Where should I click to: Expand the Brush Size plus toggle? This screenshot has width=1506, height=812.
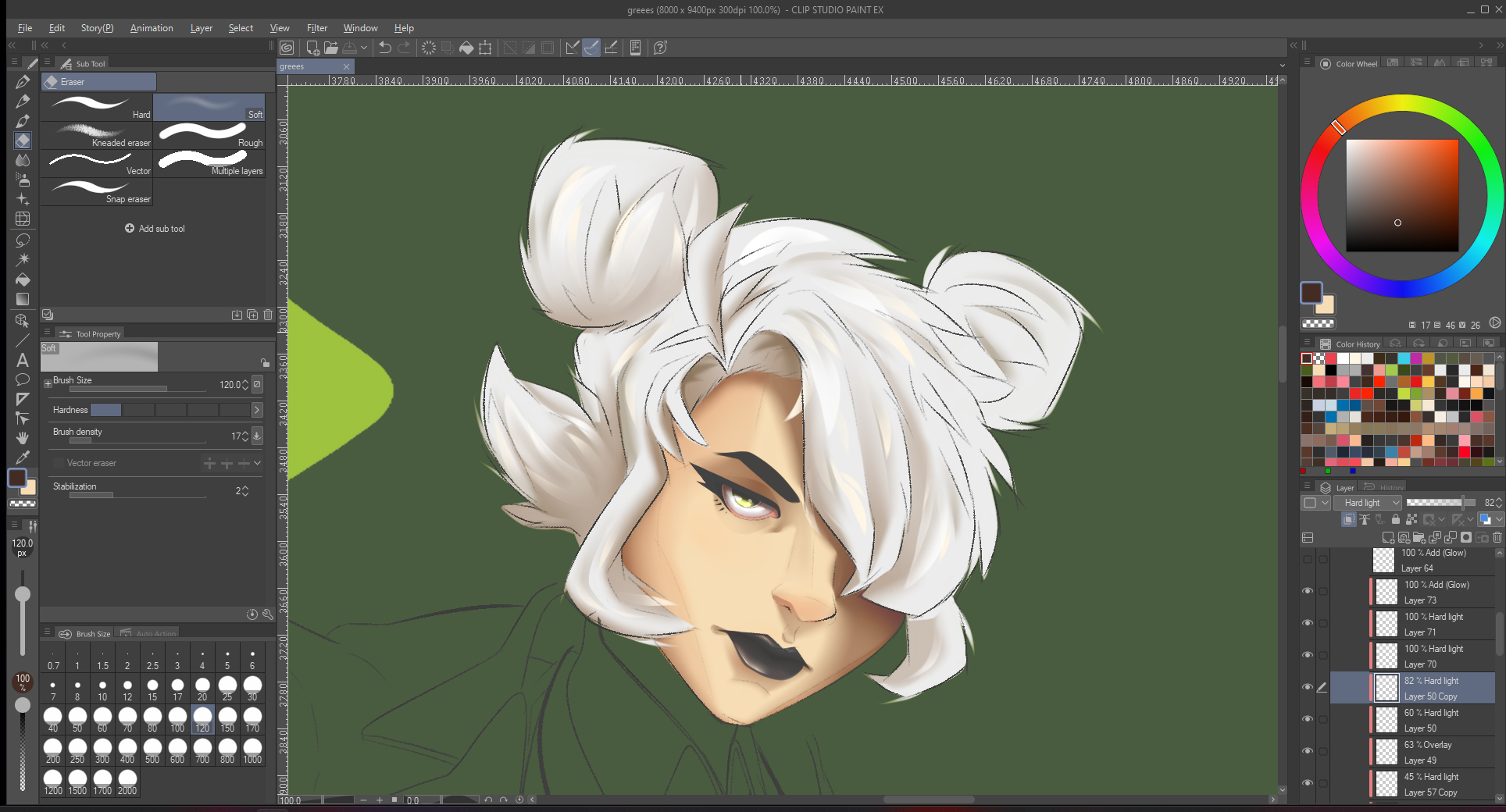(x=48, y=383)
